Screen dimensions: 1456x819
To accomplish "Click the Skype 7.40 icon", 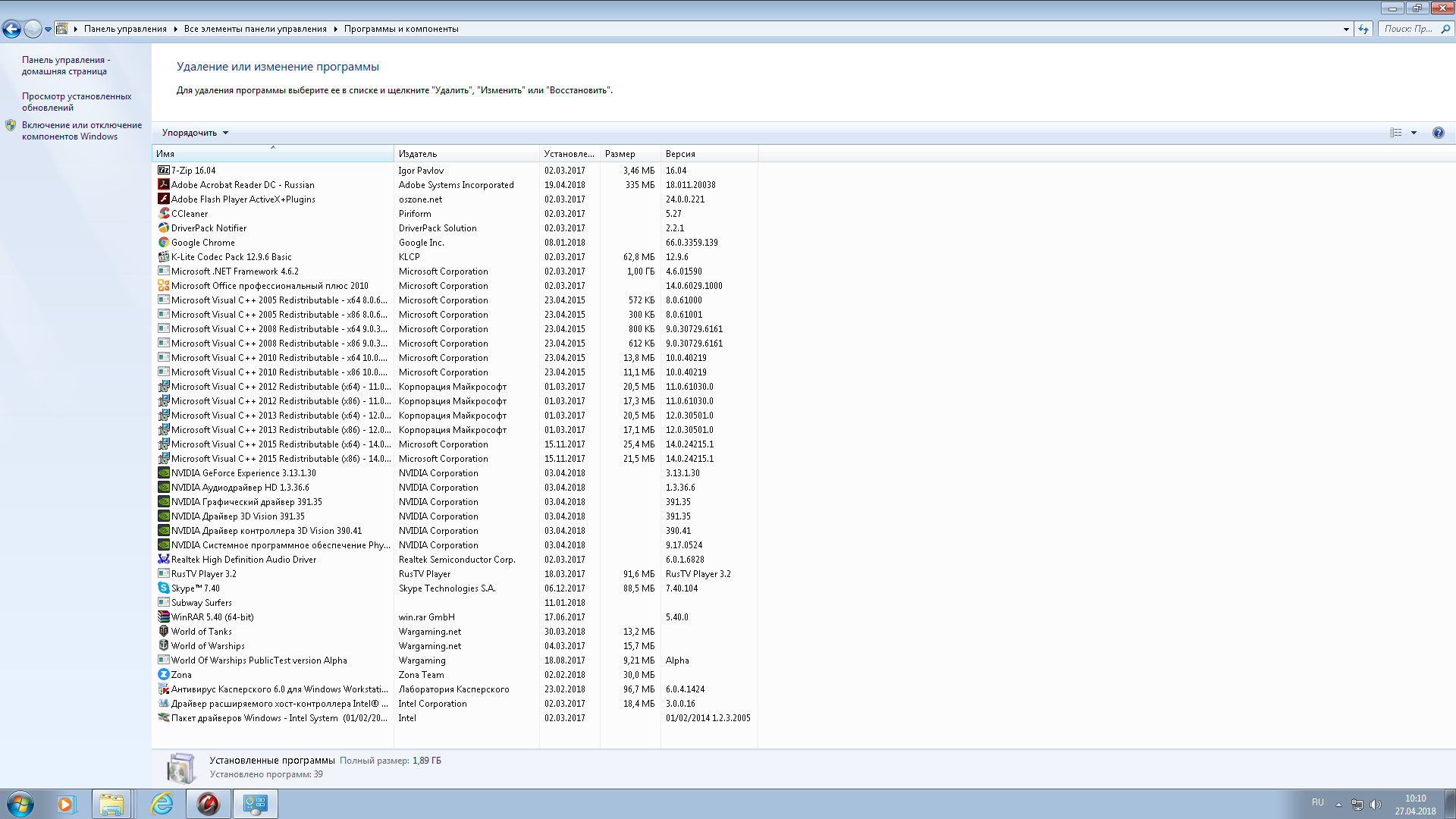I will [163, 588].
